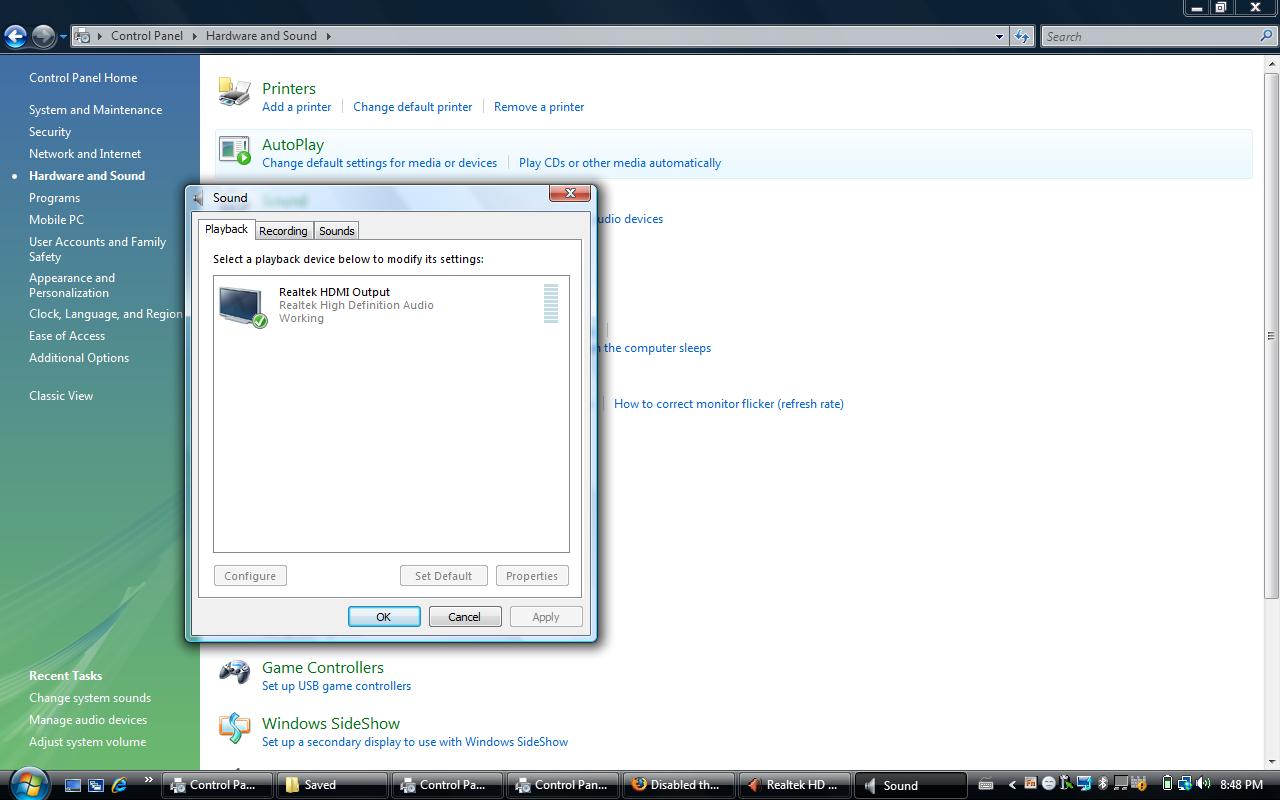Click Change default printer link
This screenshot has height=800, width=1280.
pyautogui.click(x=412, y=107)
